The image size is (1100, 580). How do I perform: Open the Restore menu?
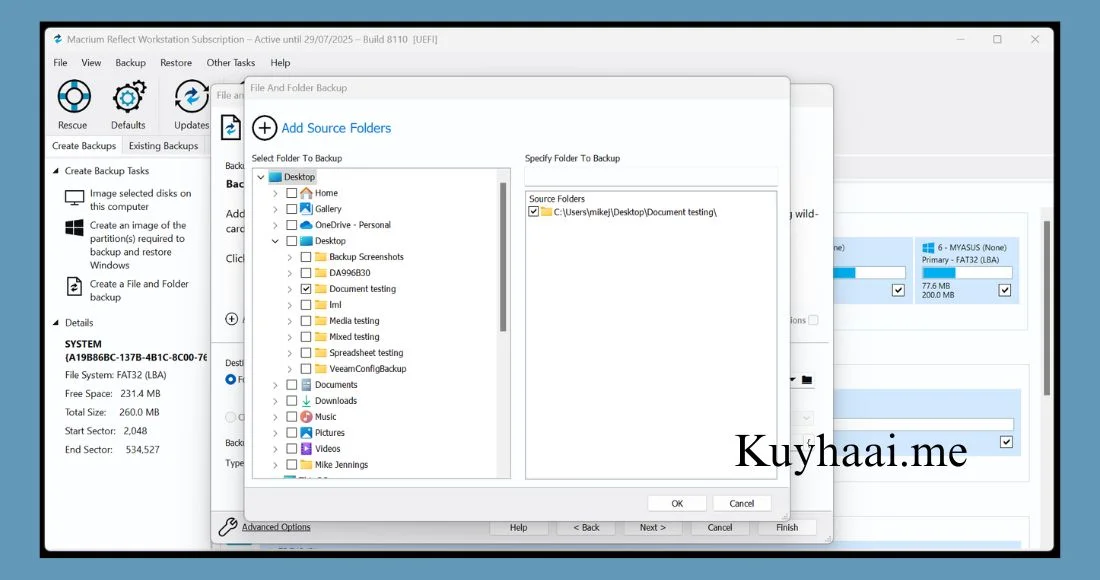175,62
